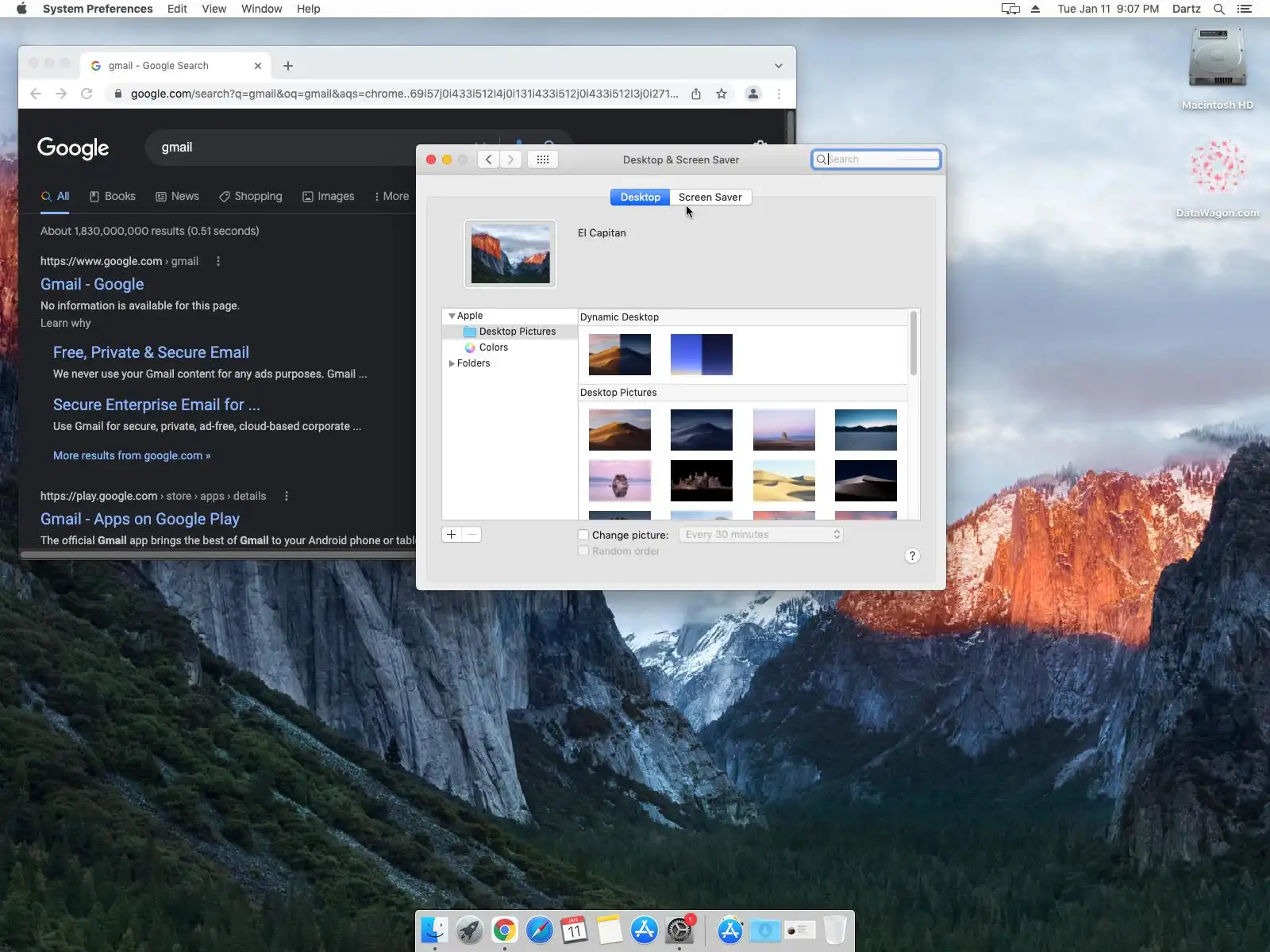Viewport: 1270px width, 952px height.
Task: Open Gmail - Apps on Google Play link
Action: [x=140, y=519]
